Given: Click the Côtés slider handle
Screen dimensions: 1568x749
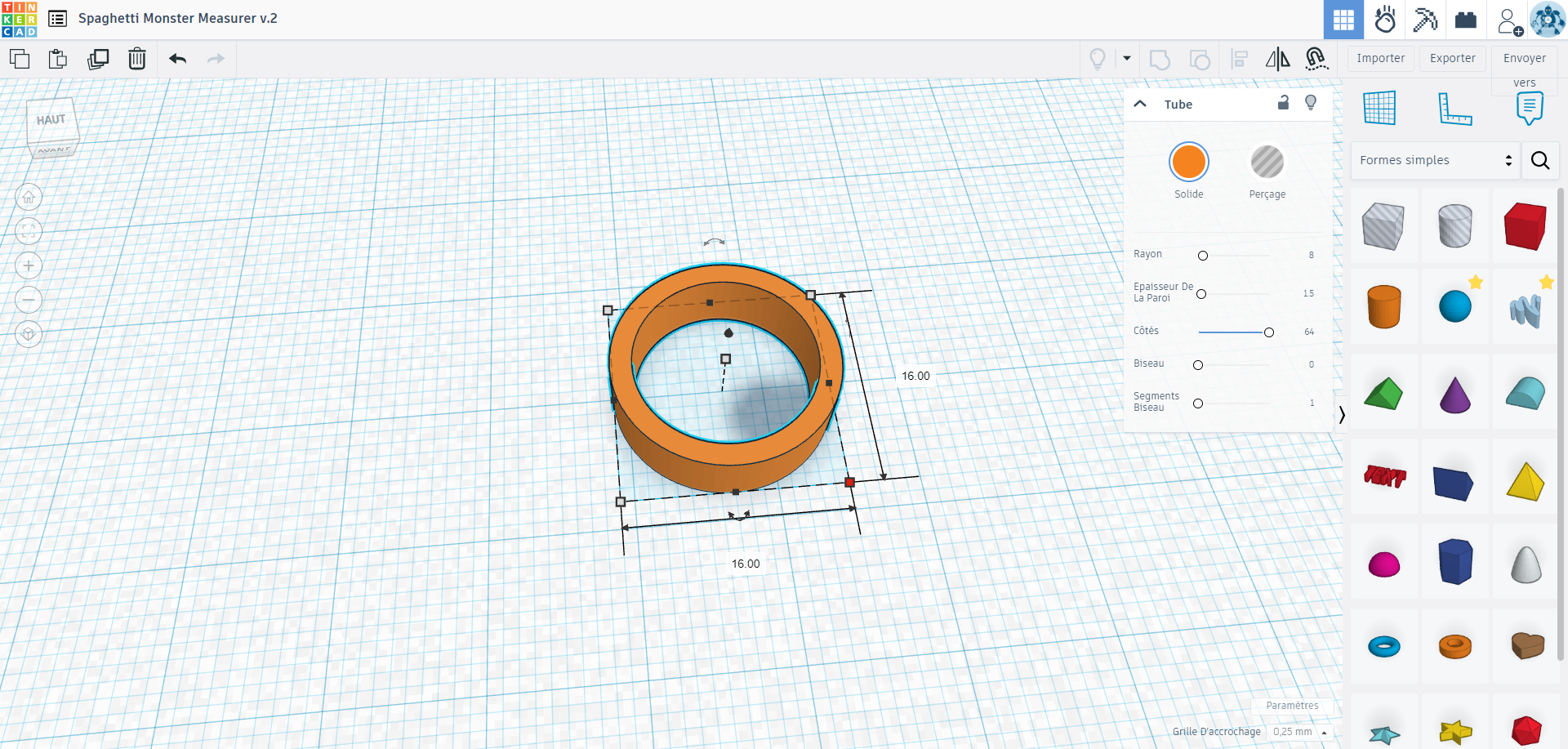Looking at the screenshot, I should [1269, 332].
